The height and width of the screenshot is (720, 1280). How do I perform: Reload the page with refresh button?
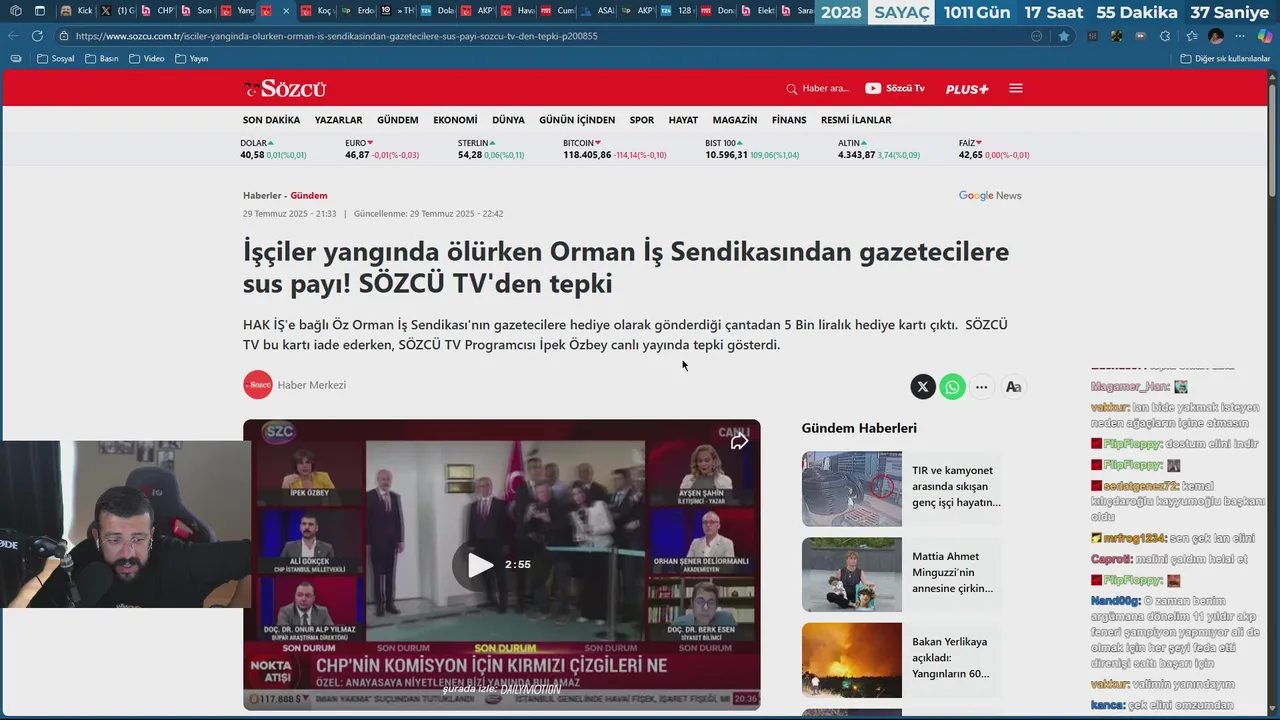tap(37, 36)
